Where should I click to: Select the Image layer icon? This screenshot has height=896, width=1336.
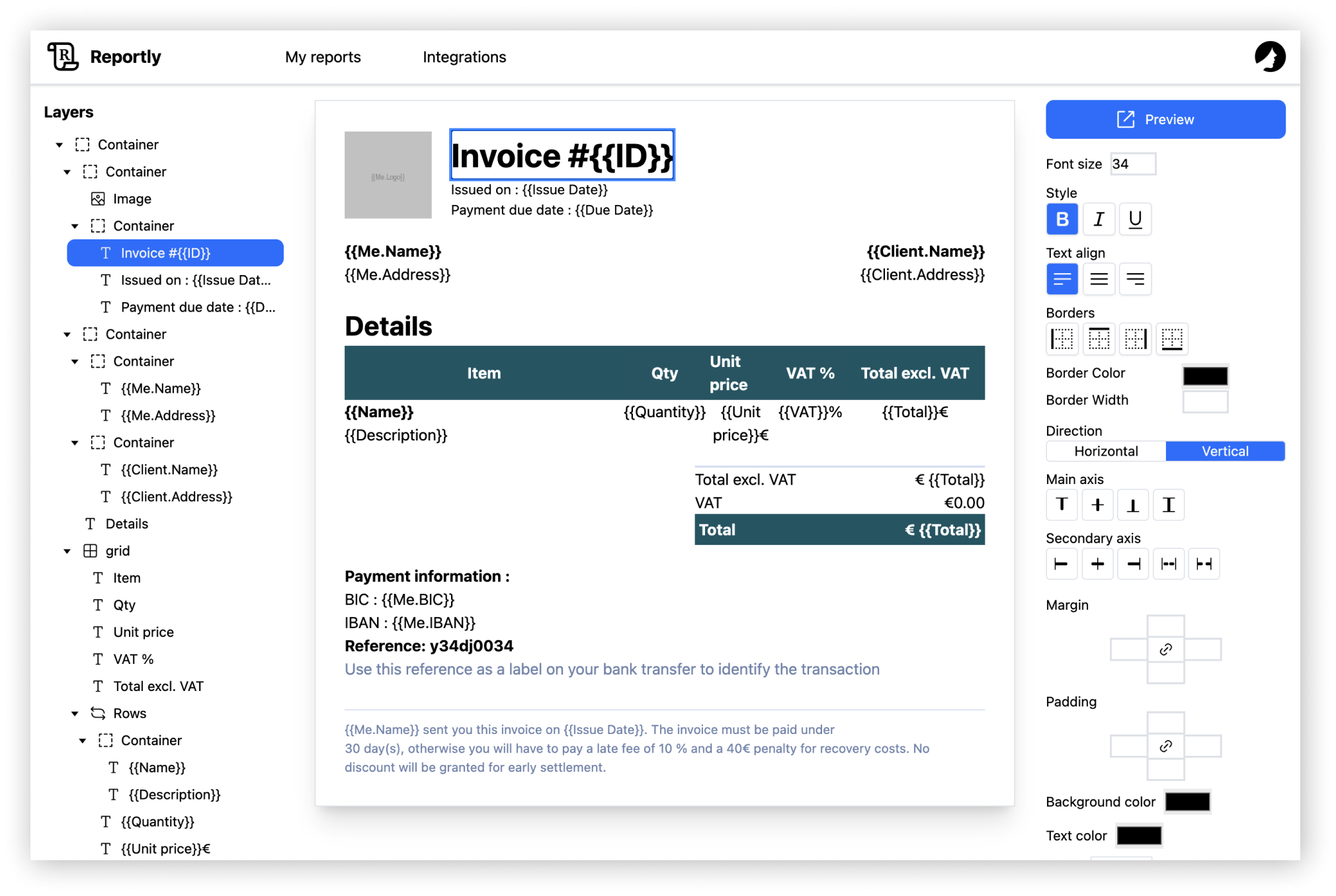(98, 199)
